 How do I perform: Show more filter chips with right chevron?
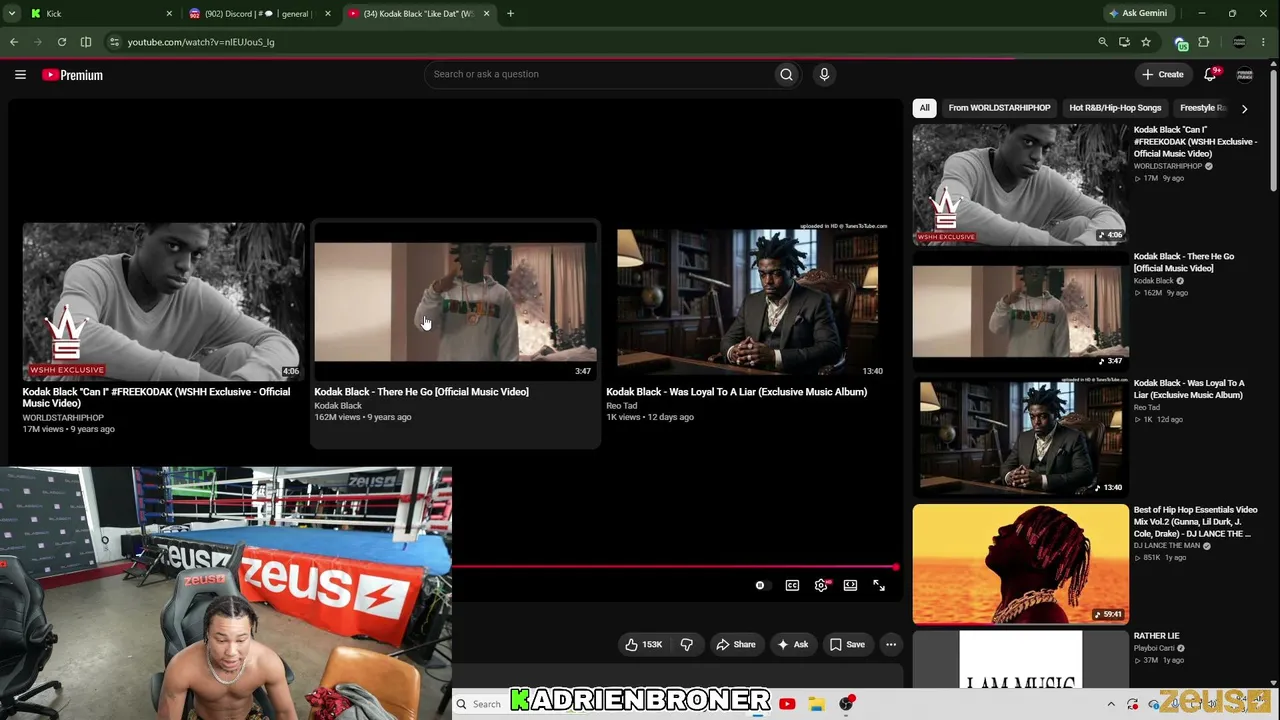[1244, 108]
